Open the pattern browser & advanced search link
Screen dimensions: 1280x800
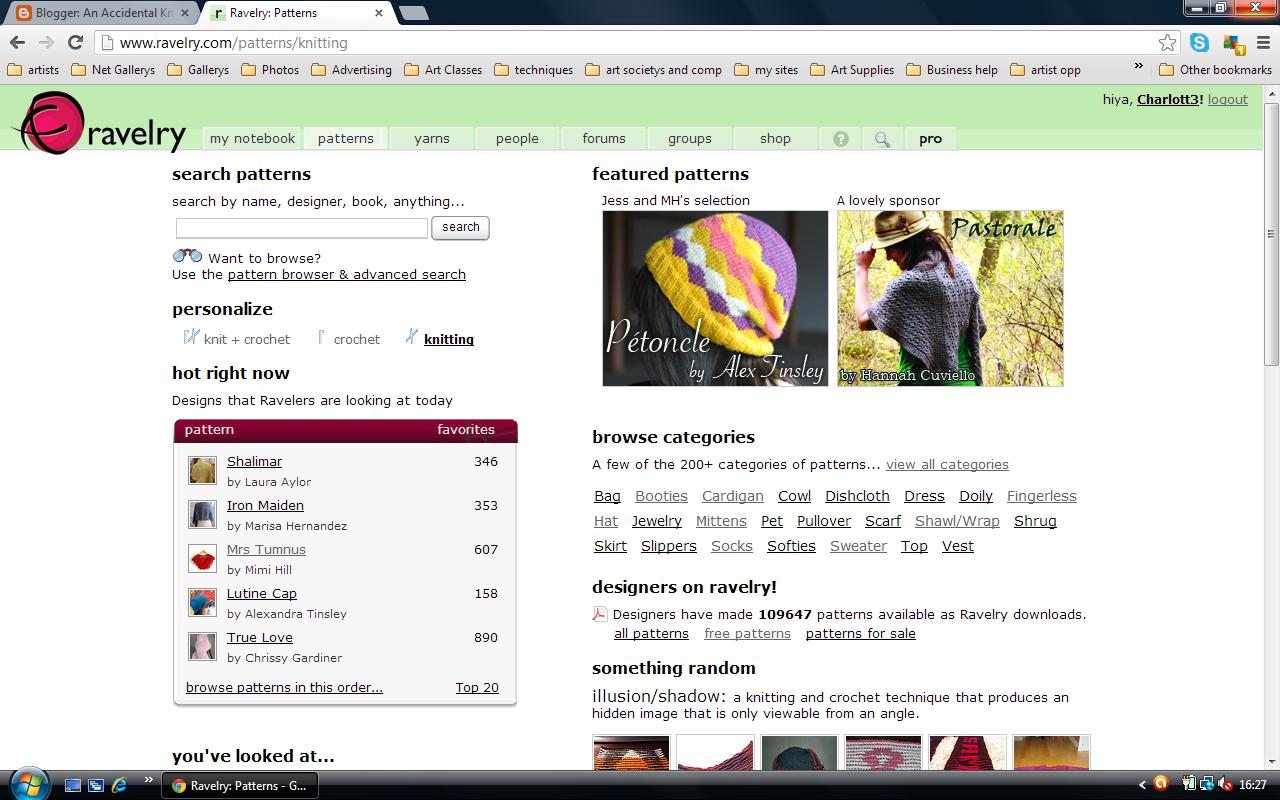point(346,274)
